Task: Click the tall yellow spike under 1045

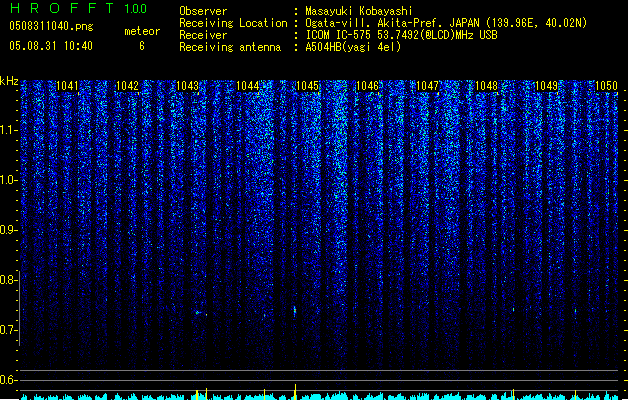Action: (x=296, y=392)
